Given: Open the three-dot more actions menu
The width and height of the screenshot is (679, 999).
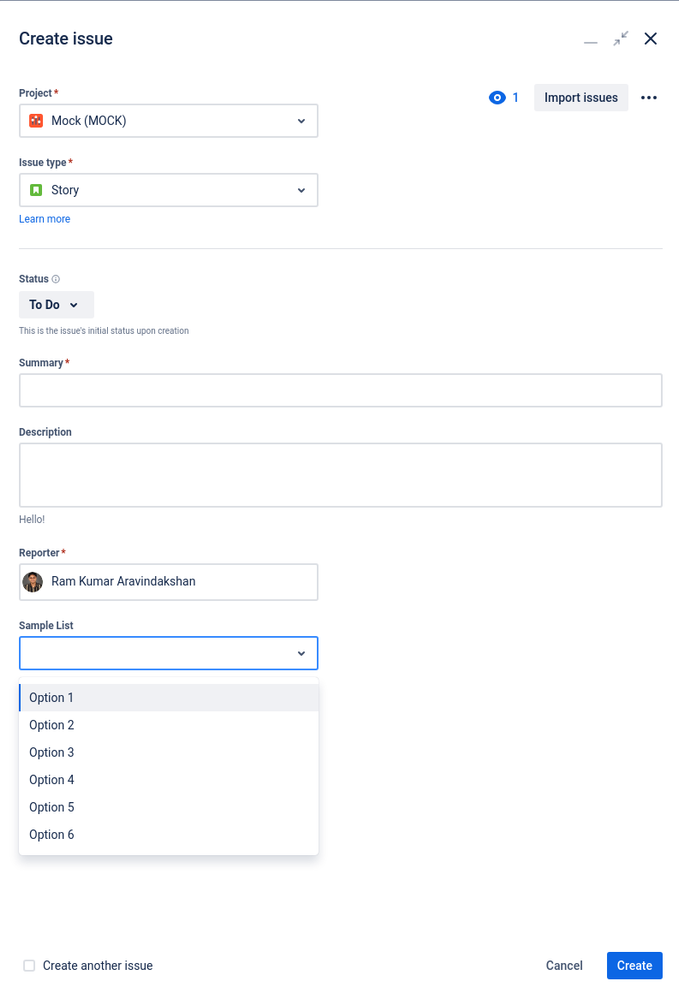Looking at the screenshot, I should click(648, 97).
